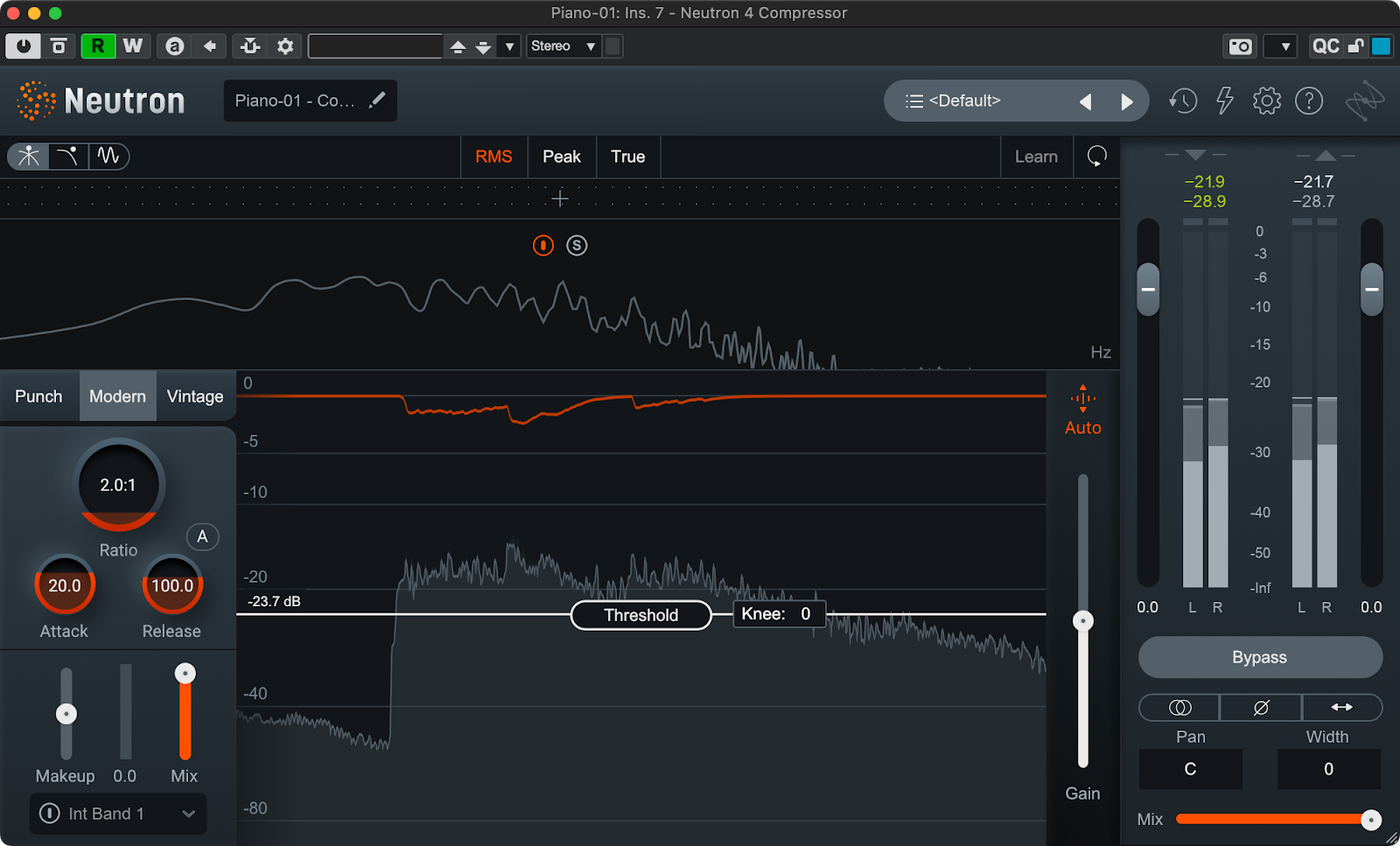Open the preset browser dropdown arrow
Screen dimensions: 1400x846
point(509,46)
